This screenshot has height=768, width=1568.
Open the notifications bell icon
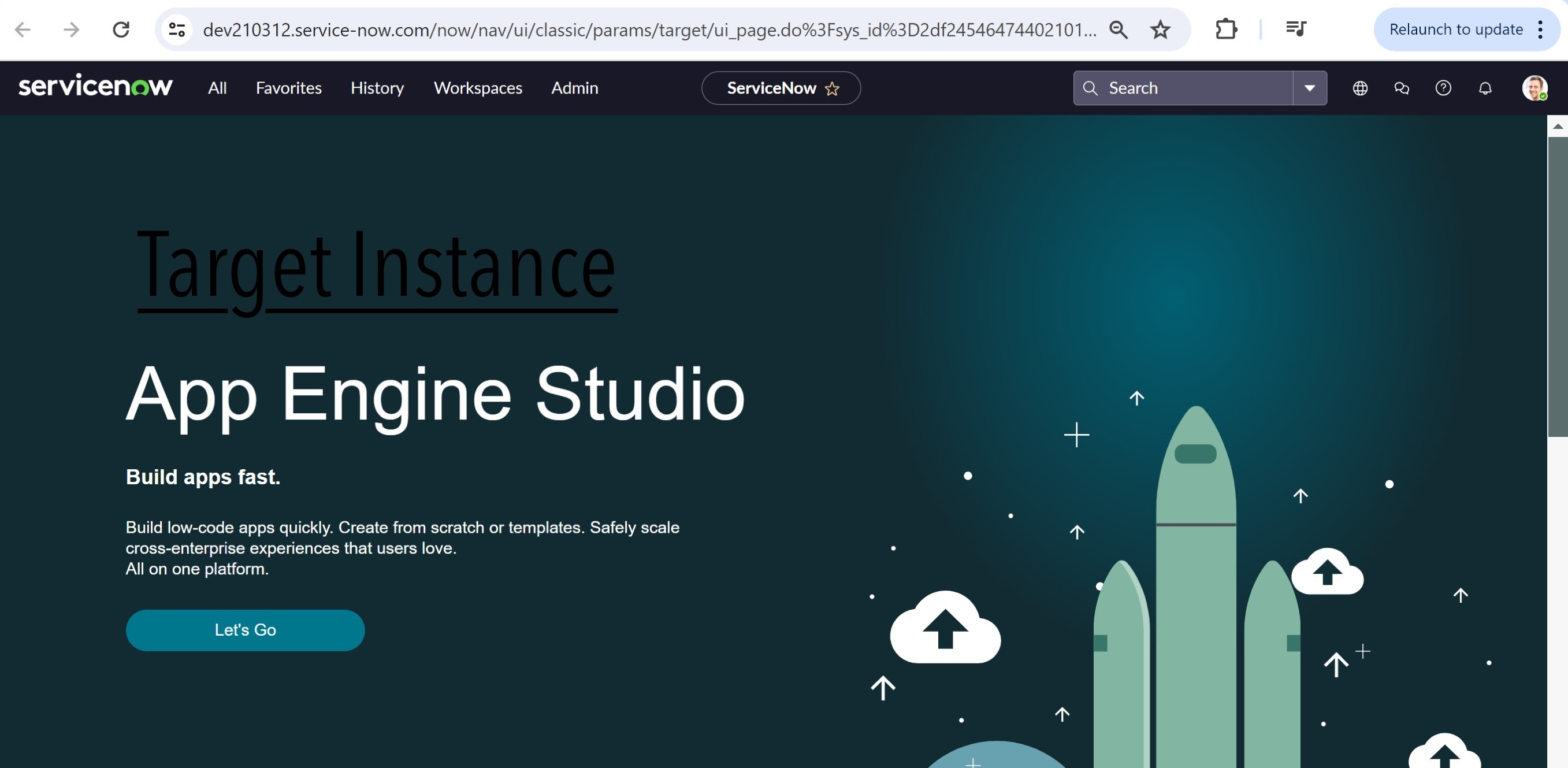point(1485,88)
